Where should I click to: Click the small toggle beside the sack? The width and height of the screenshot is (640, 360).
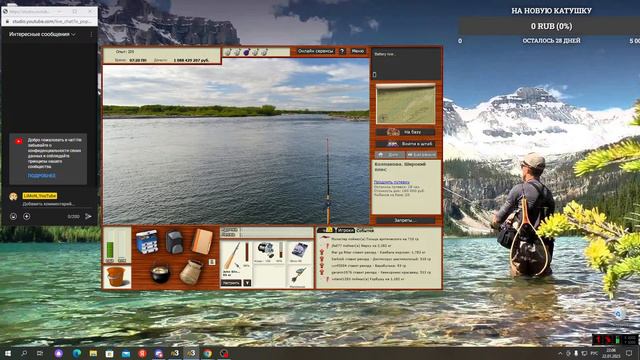(x=212, y=262)
